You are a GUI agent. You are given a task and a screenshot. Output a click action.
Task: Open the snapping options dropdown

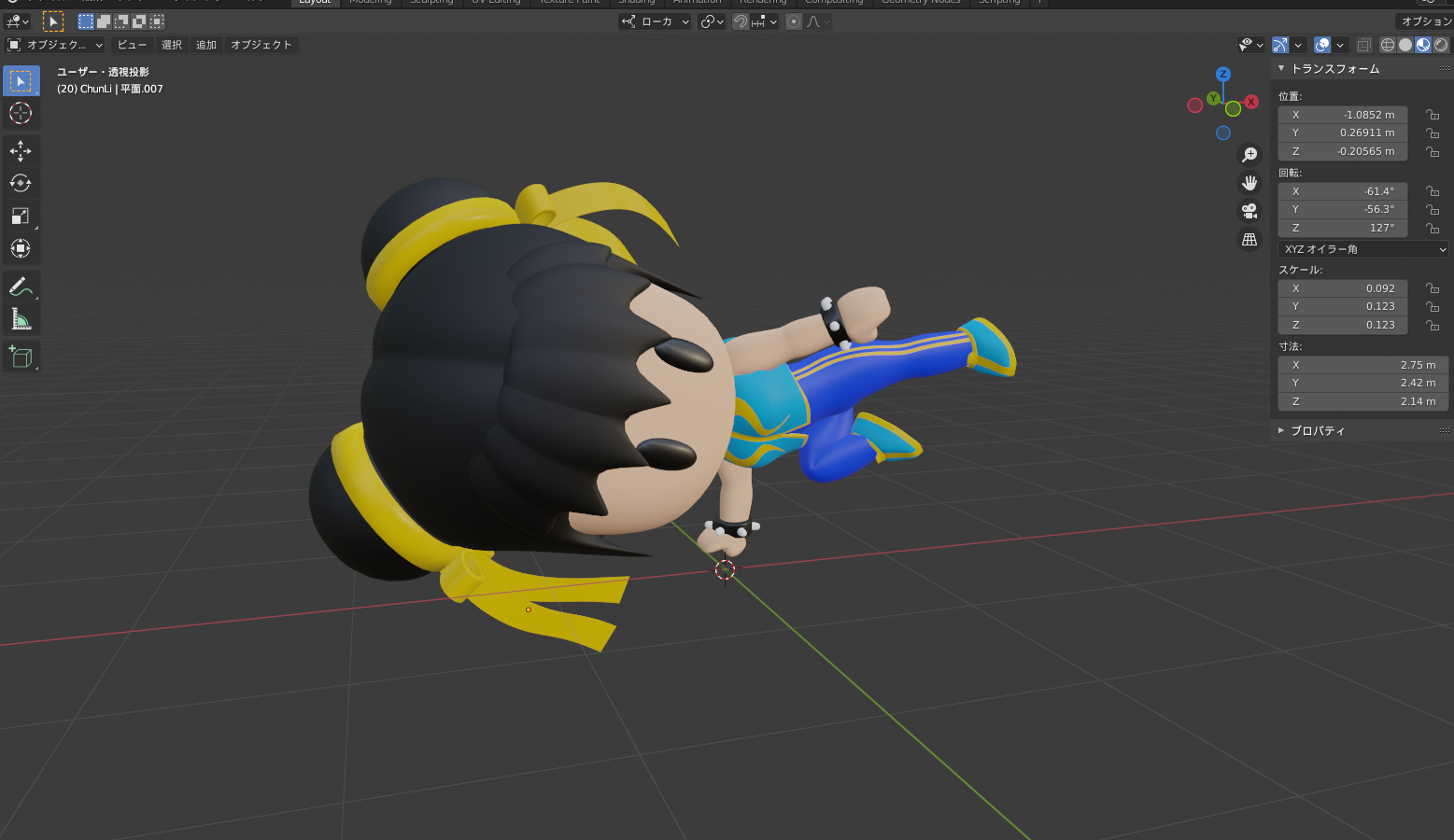pyautogui.click(x=765, y=21)
